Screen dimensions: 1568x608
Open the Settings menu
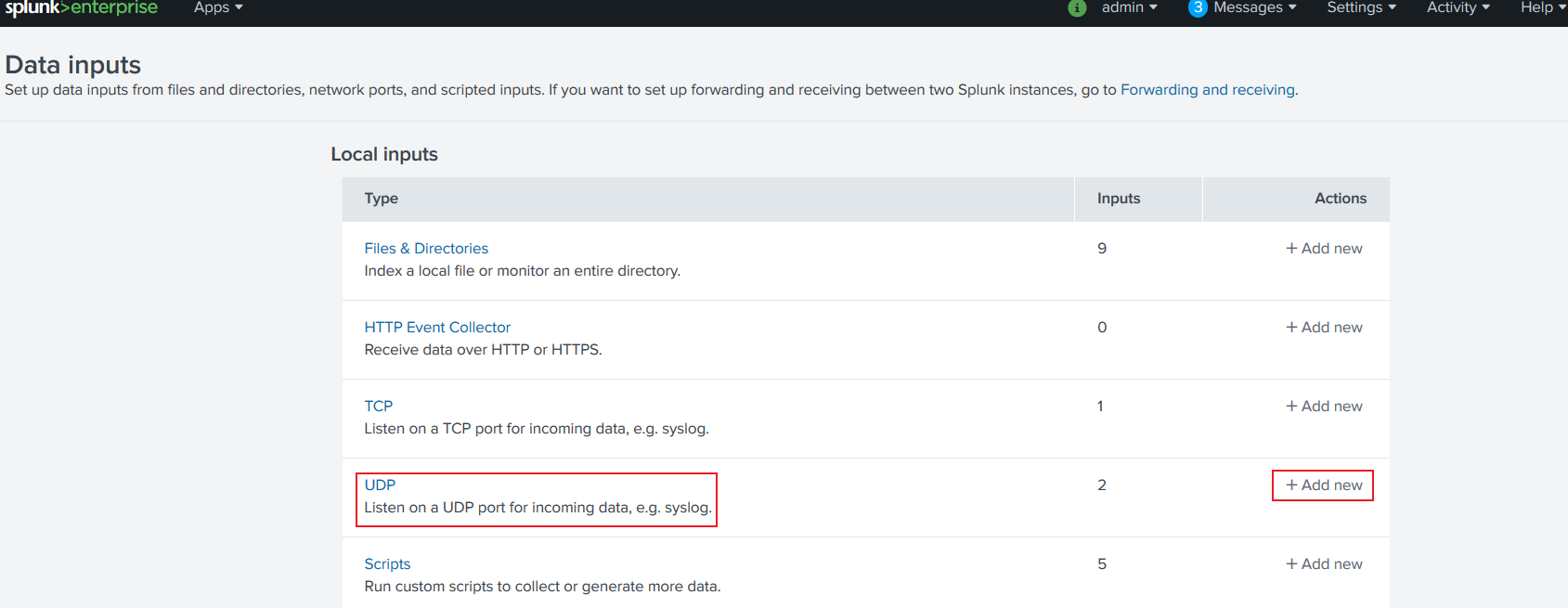click(1361, 8)
